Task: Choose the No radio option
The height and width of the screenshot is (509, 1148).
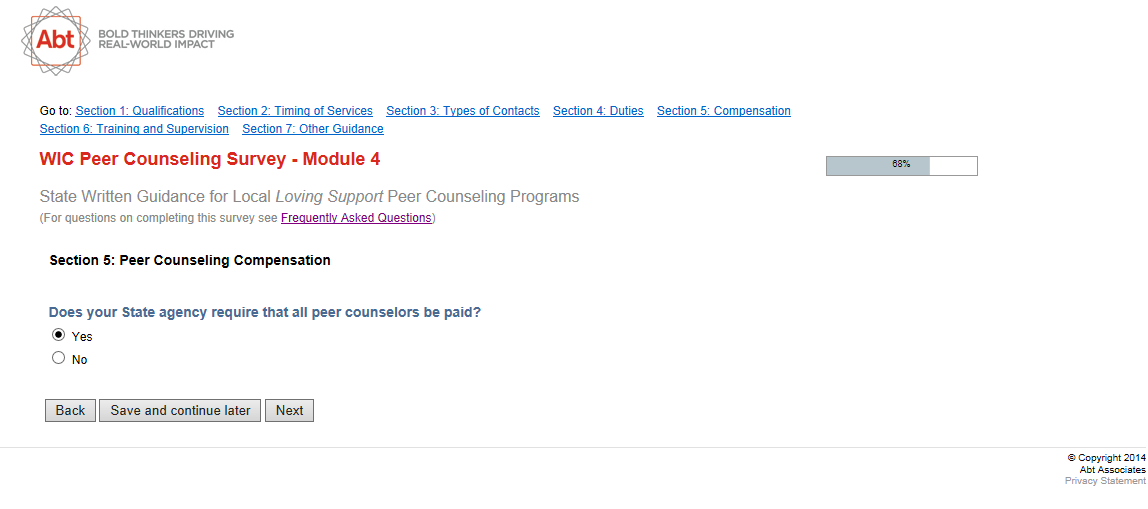Action: click(x=59, y=358)
